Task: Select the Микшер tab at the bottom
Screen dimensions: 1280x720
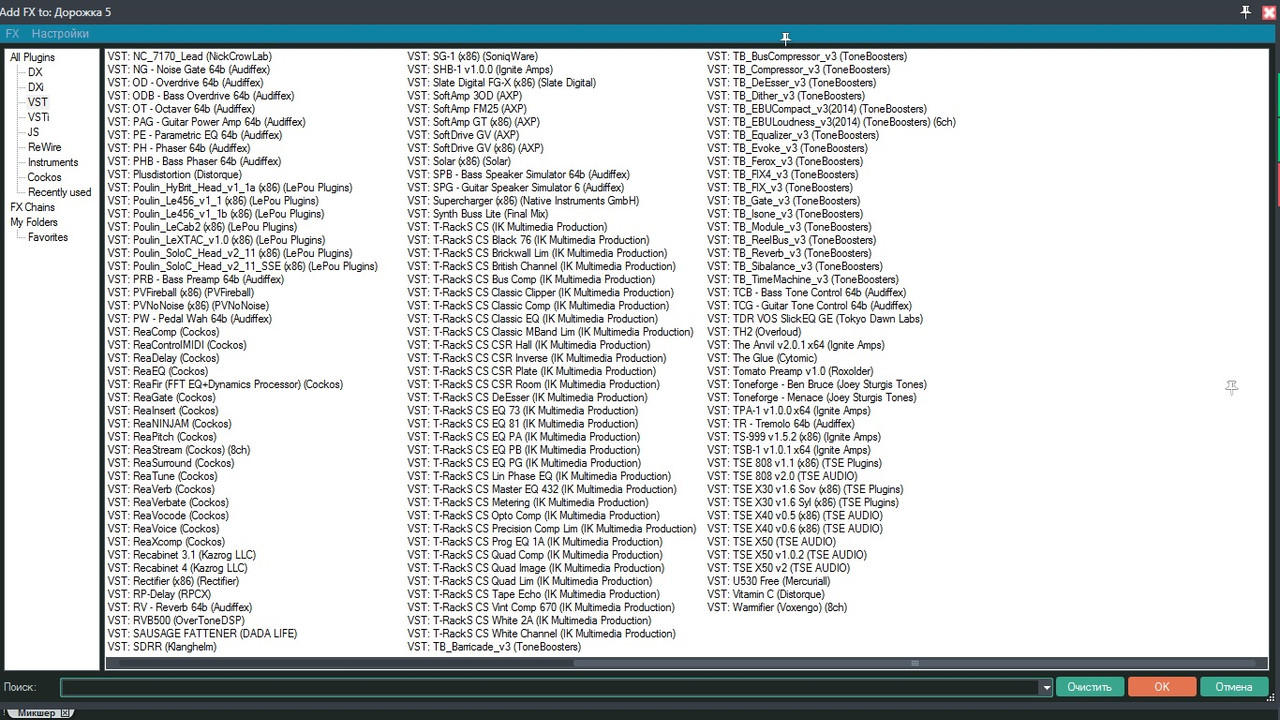Action: tap(37, 713)
